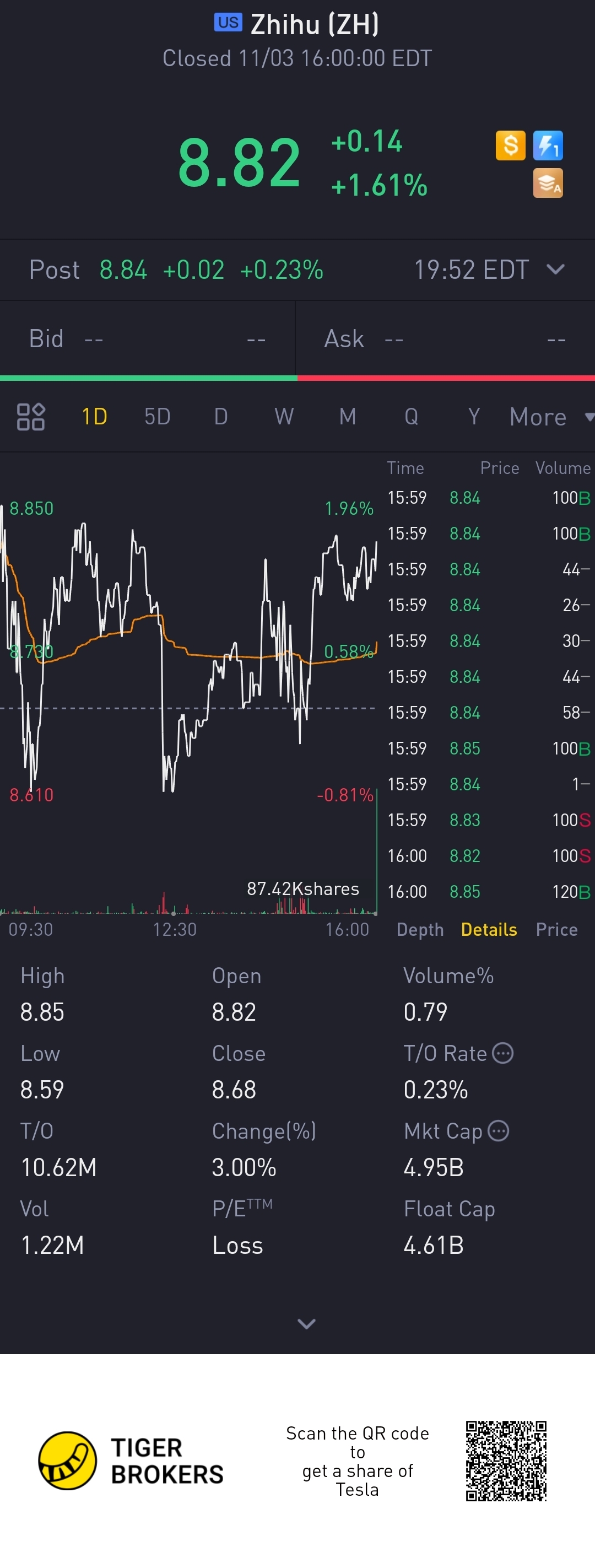
Task: Select the trade with volume 26
Action: [x=489, y=605]
